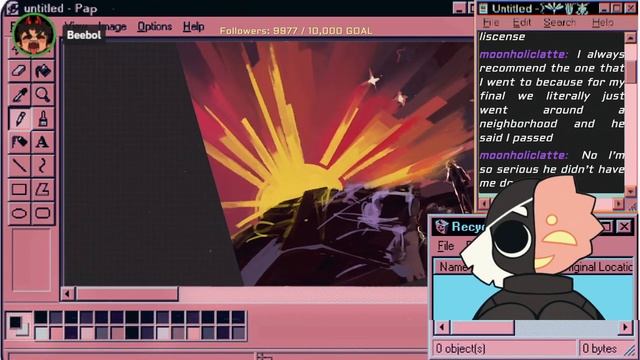Click the Paint title bar app icon
The width and height of the screenshot is (640, 360).
pyautogui.click(x=12, y=8)
